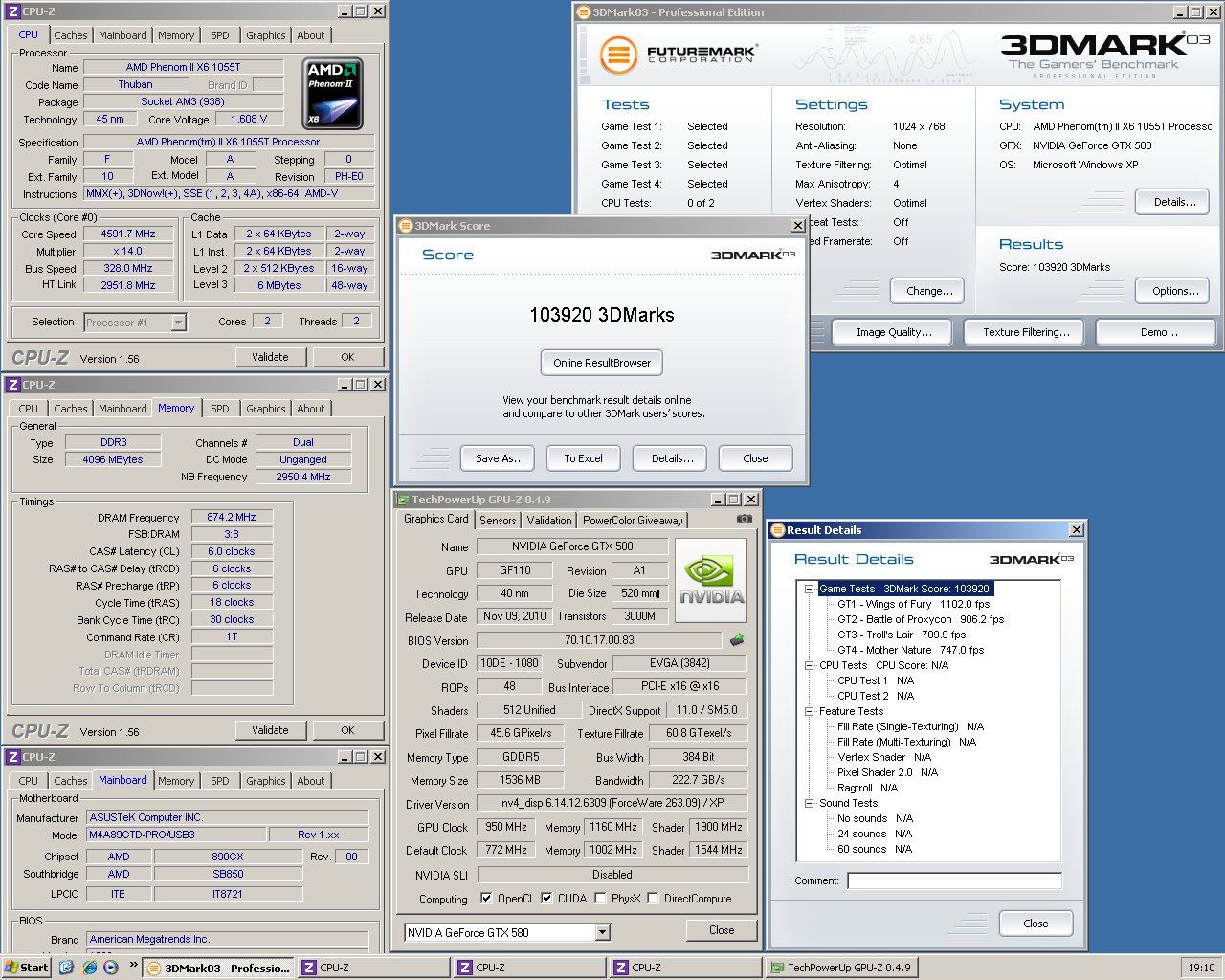Click Change button under 3DMark03 Settings
Viewport: 1225px width, 980px height.
tap(929, 291)
